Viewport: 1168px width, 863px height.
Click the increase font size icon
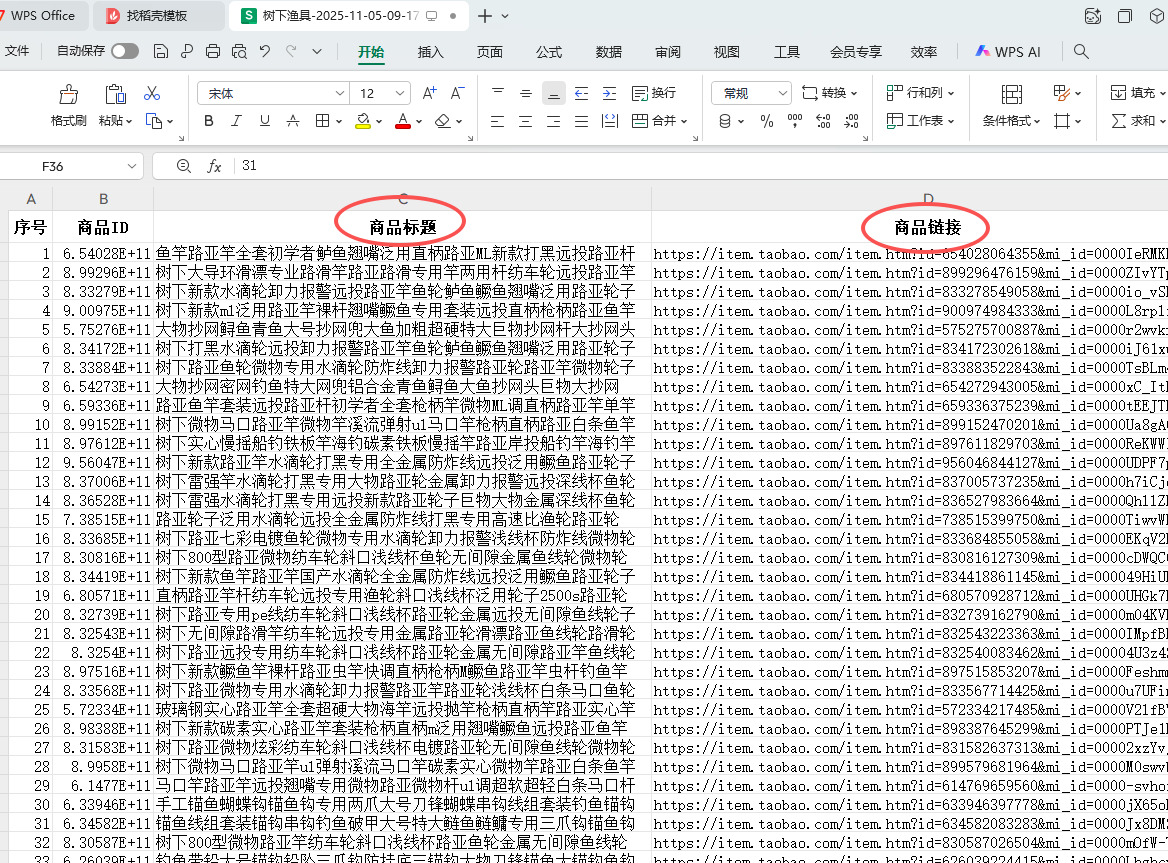429,93
